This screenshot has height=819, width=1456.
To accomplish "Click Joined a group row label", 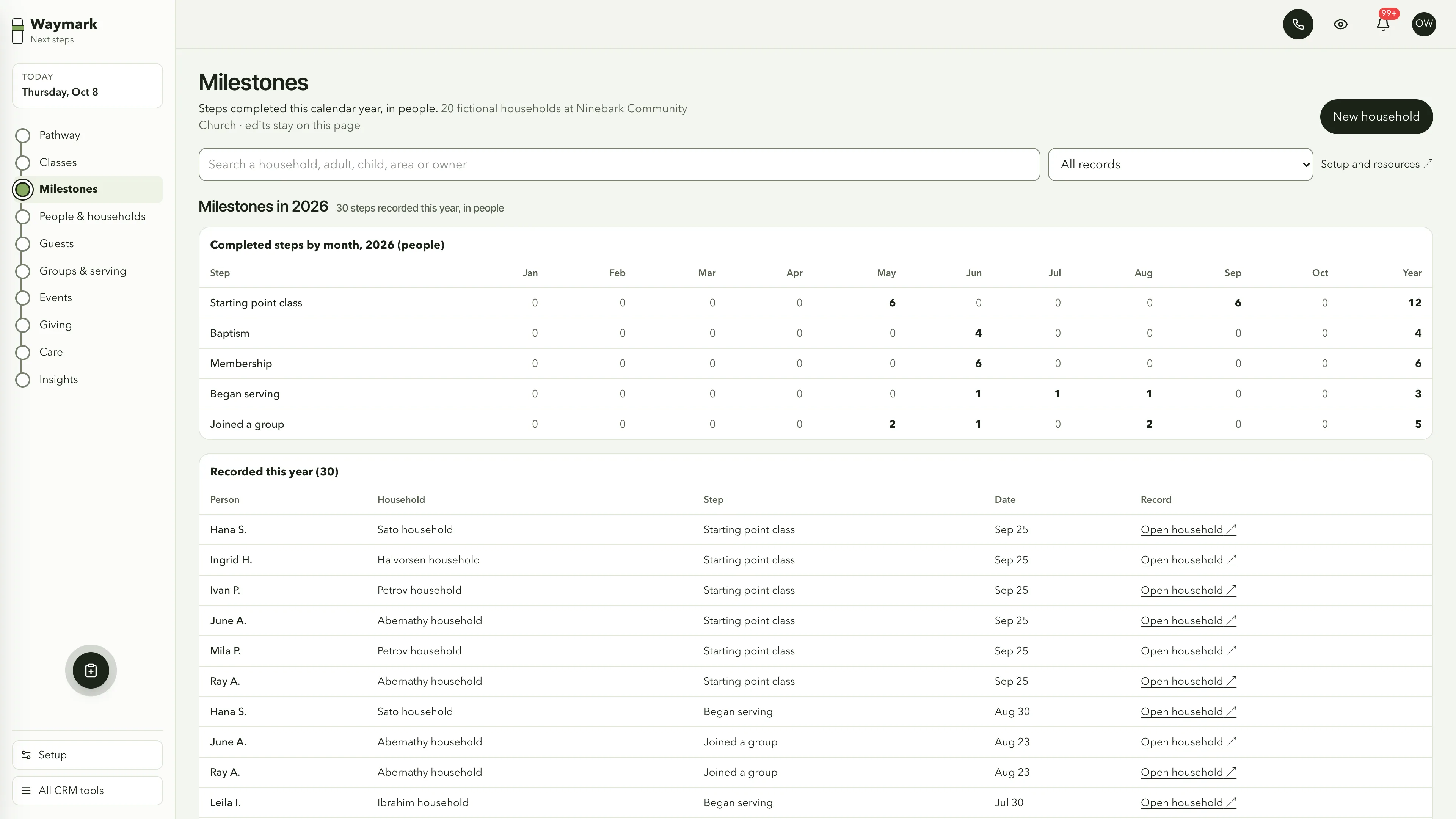I will pos(247,425).
